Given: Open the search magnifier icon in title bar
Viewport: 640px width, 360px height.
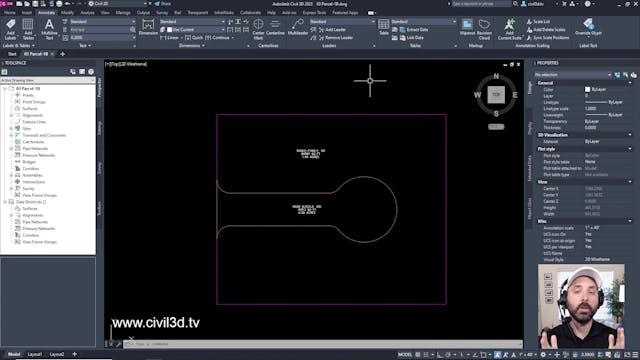Looking at the screenshot, I should pos(516,4).
